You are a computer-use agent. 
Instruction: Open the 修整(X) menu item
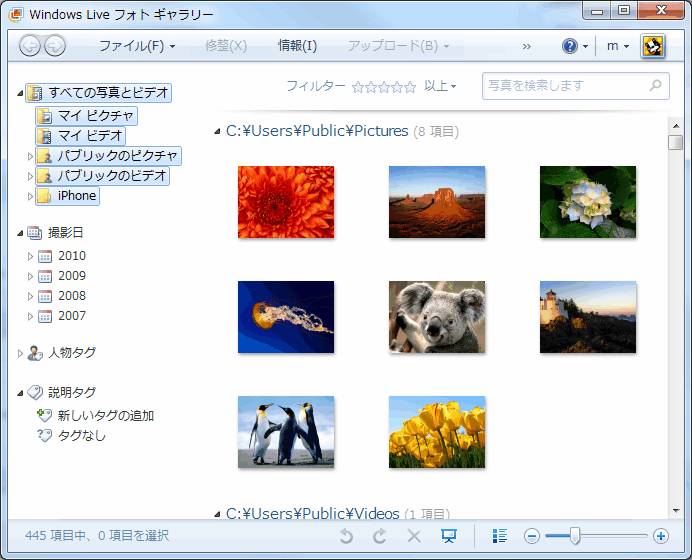click(x=226, y=46)
